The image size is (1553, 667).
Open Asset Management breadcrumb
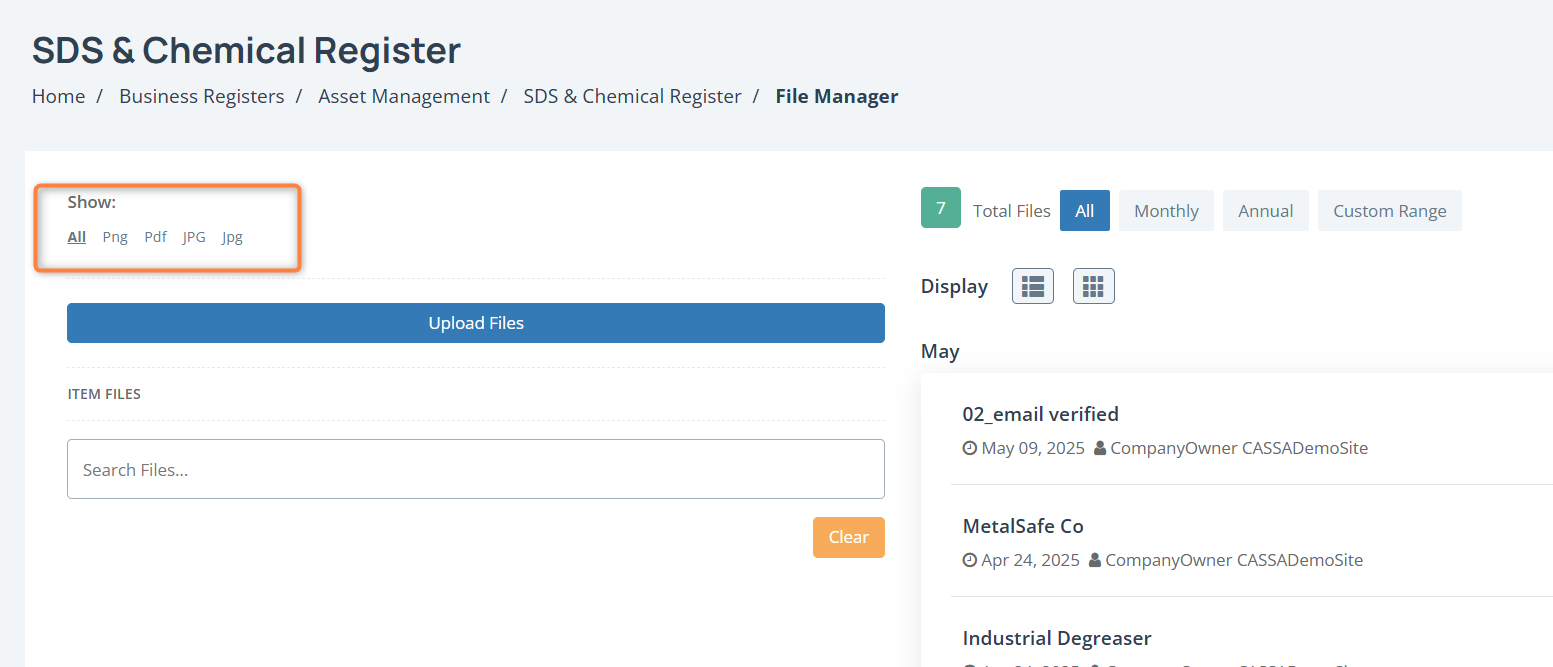pos(404,96)
